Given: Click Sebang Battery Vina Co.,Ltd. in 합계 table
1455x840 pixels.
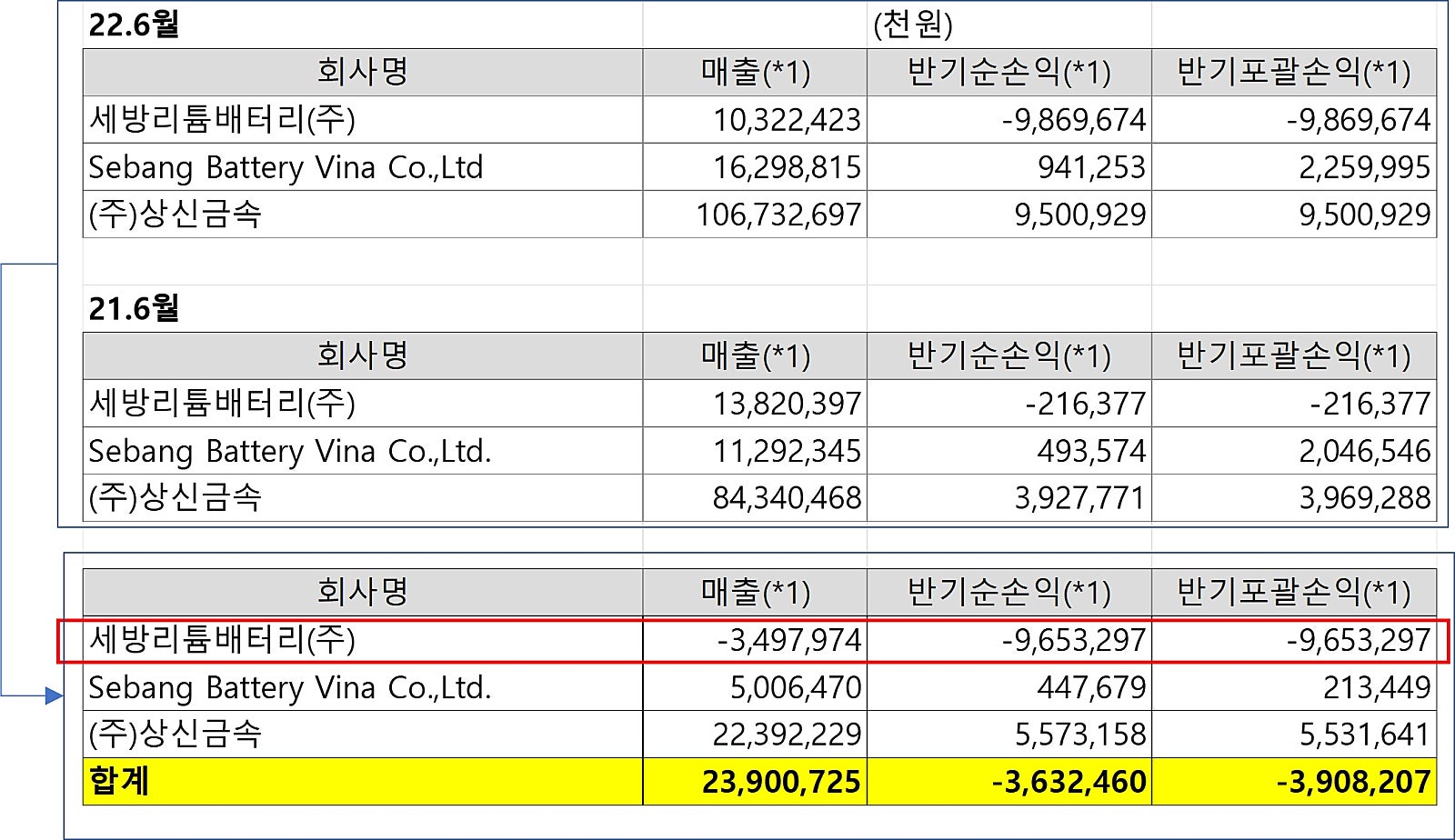Looking at the screenshot, I should pos(363,687).
